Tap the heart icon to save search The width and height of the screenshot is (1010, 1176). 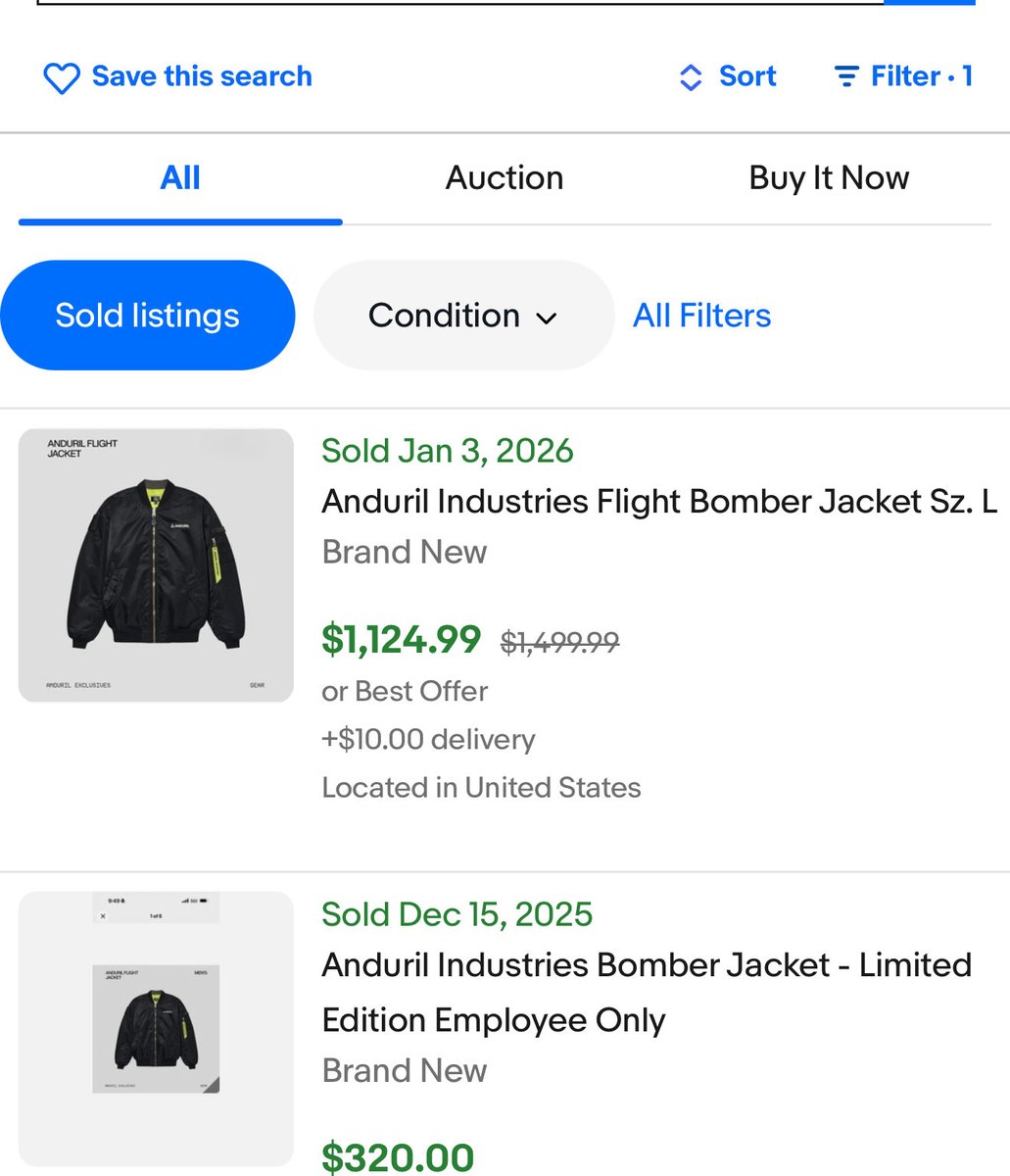(61, 77)
